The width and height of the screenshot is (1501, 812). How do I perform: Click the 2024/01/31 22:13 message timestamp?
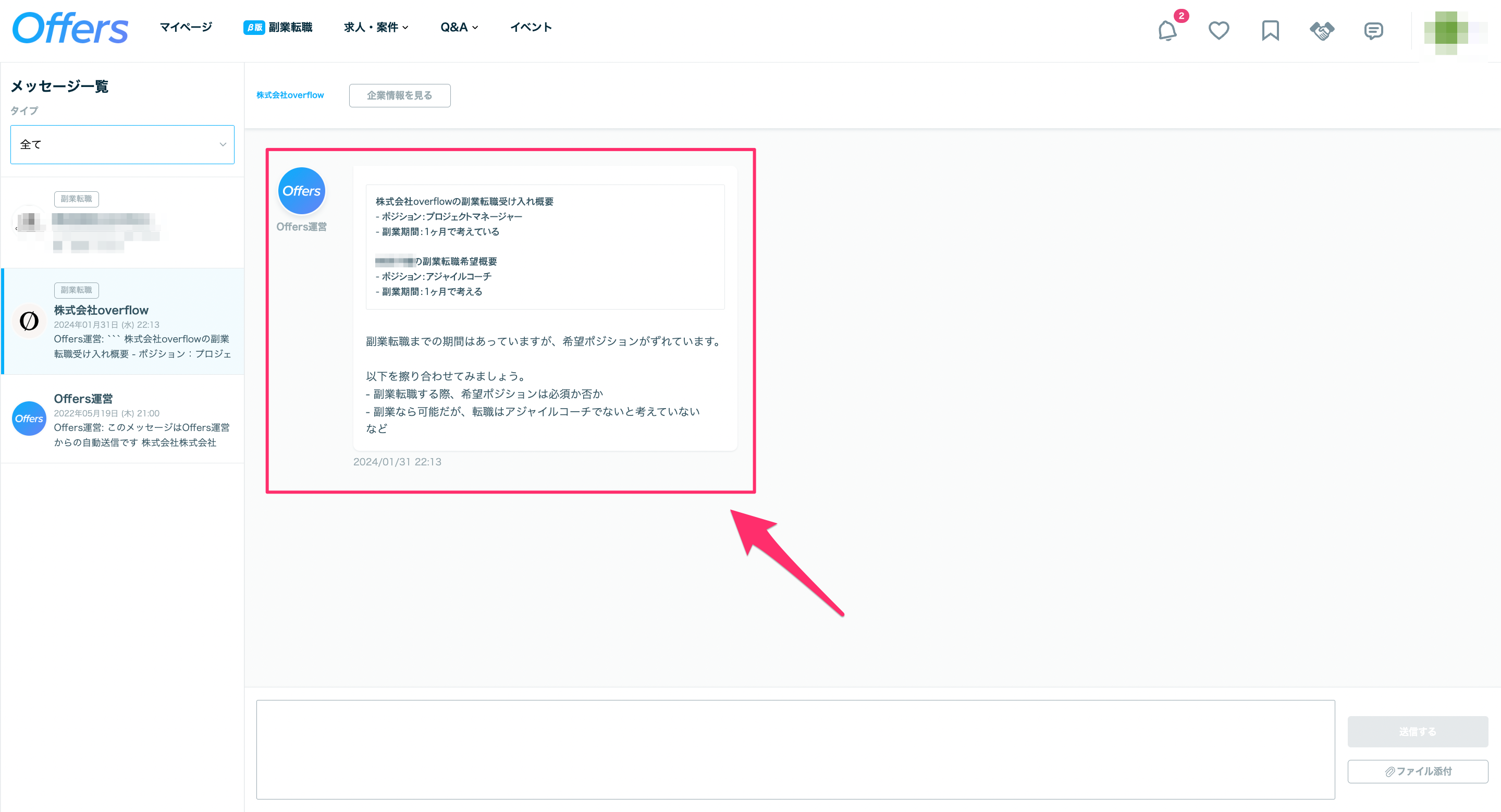point(397,462)
